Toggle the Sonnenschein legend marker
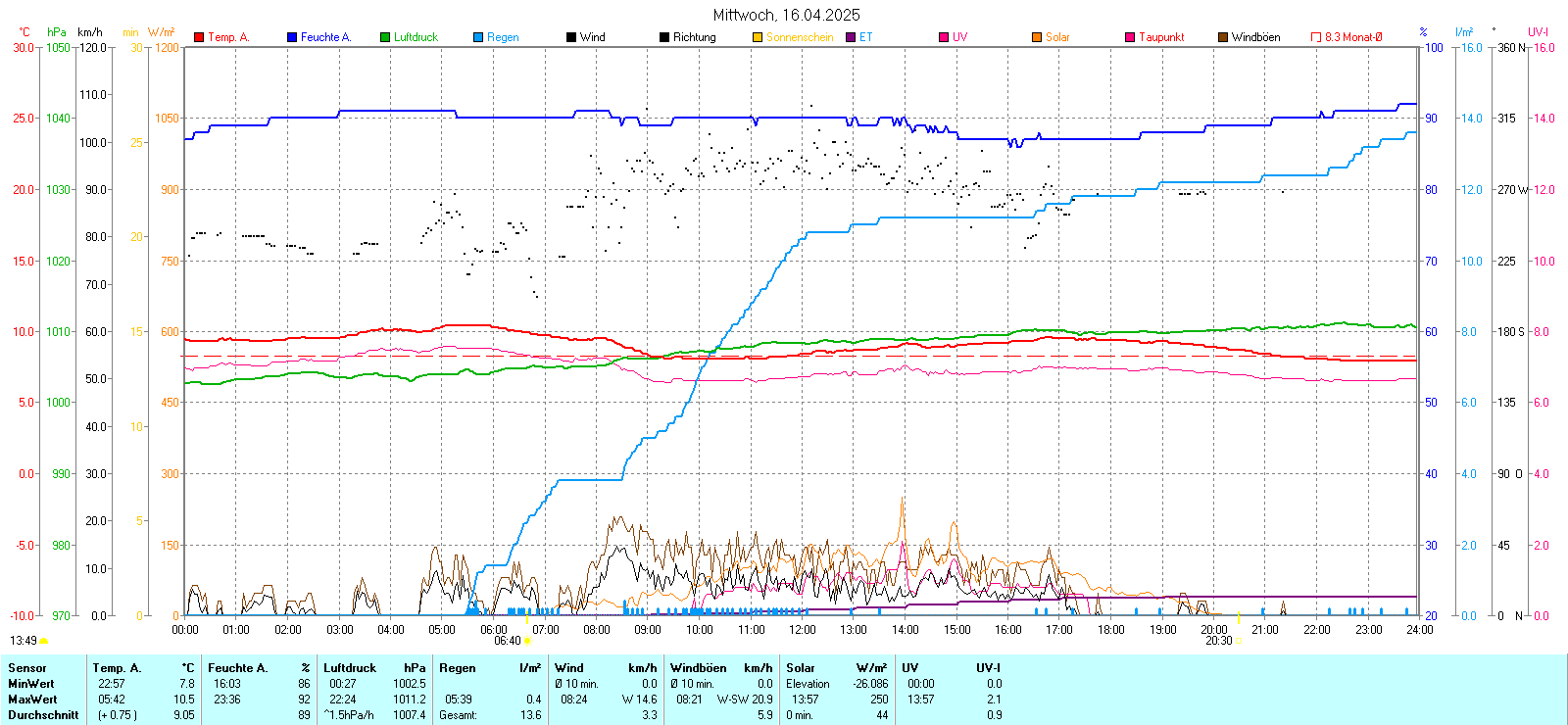Image resolution: width=1568 pixels, height=725 pixels. coord(758,37)
